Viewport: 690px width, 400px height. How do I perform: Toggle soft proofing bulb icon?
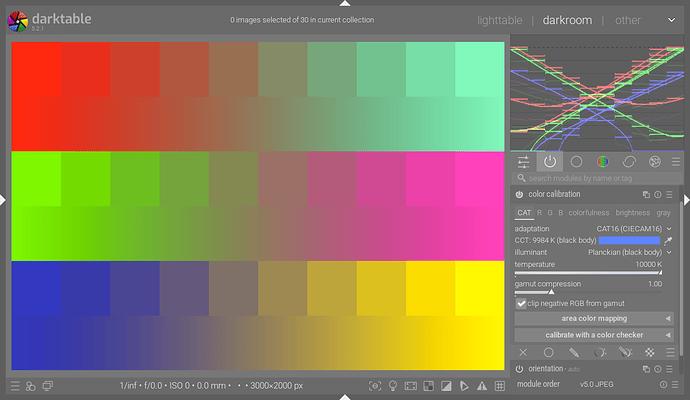coord(393,386)
